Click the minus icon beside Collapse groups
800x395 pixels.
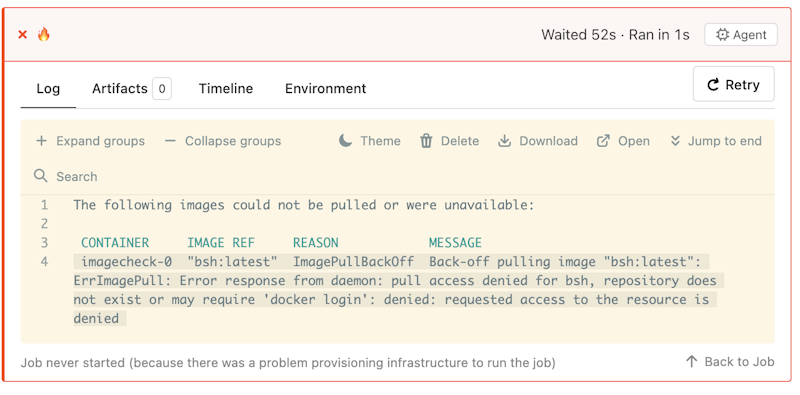click(x=170, y=141)
